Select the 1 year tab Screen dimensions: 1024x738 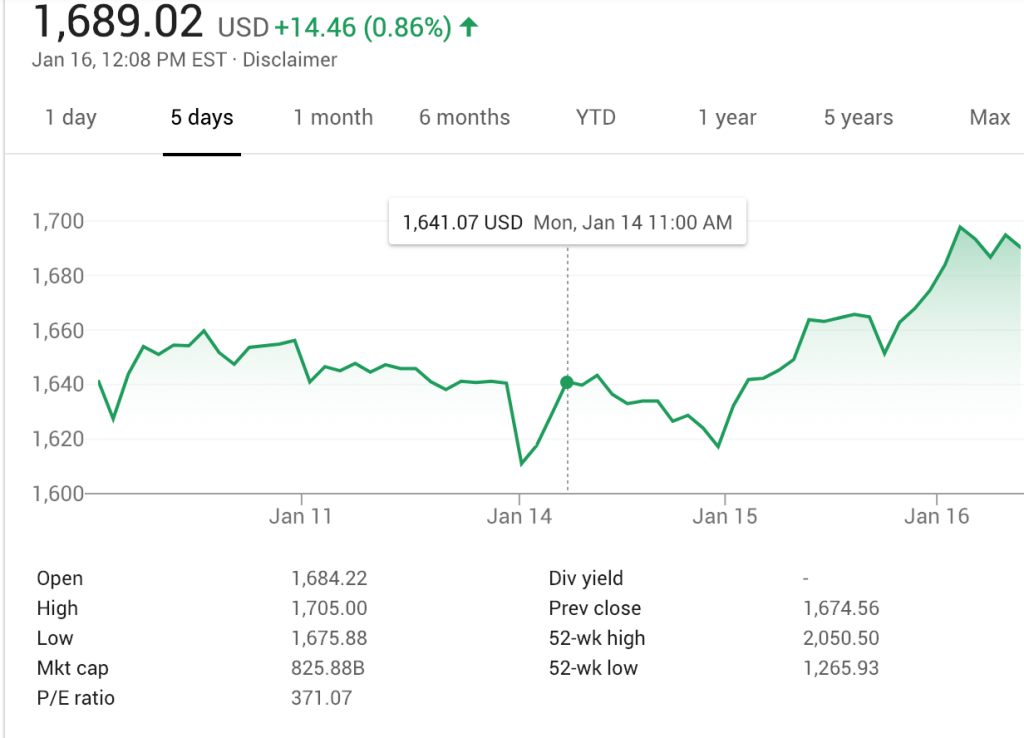tap(727, 118)
